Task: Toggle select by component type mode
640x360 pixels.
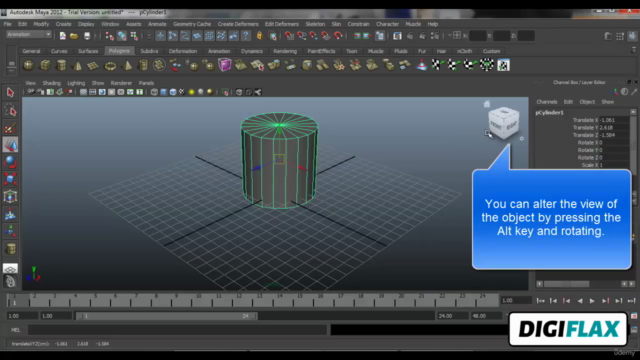Action: click(x=134, y=36)
